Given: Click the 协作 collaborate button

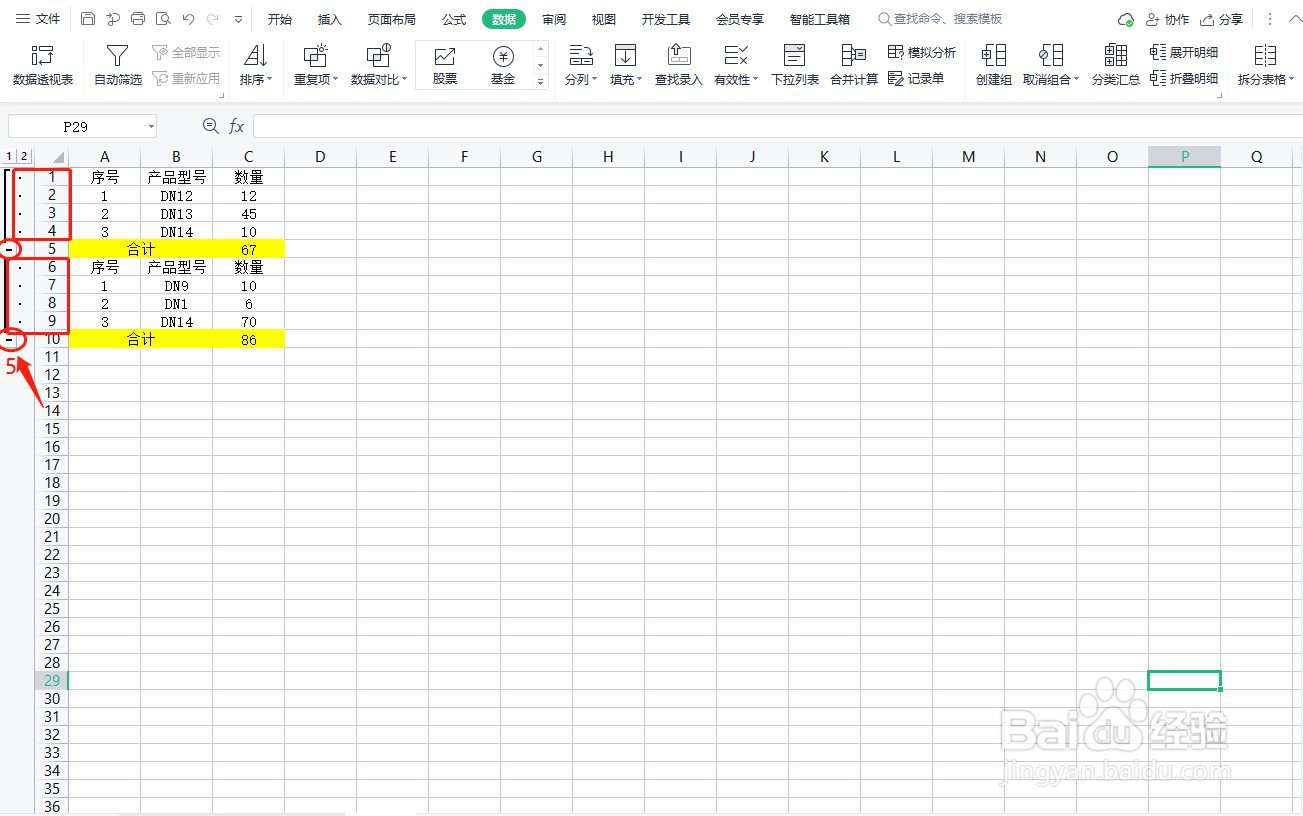Looking at the screenshot, I should [1168, 19].
